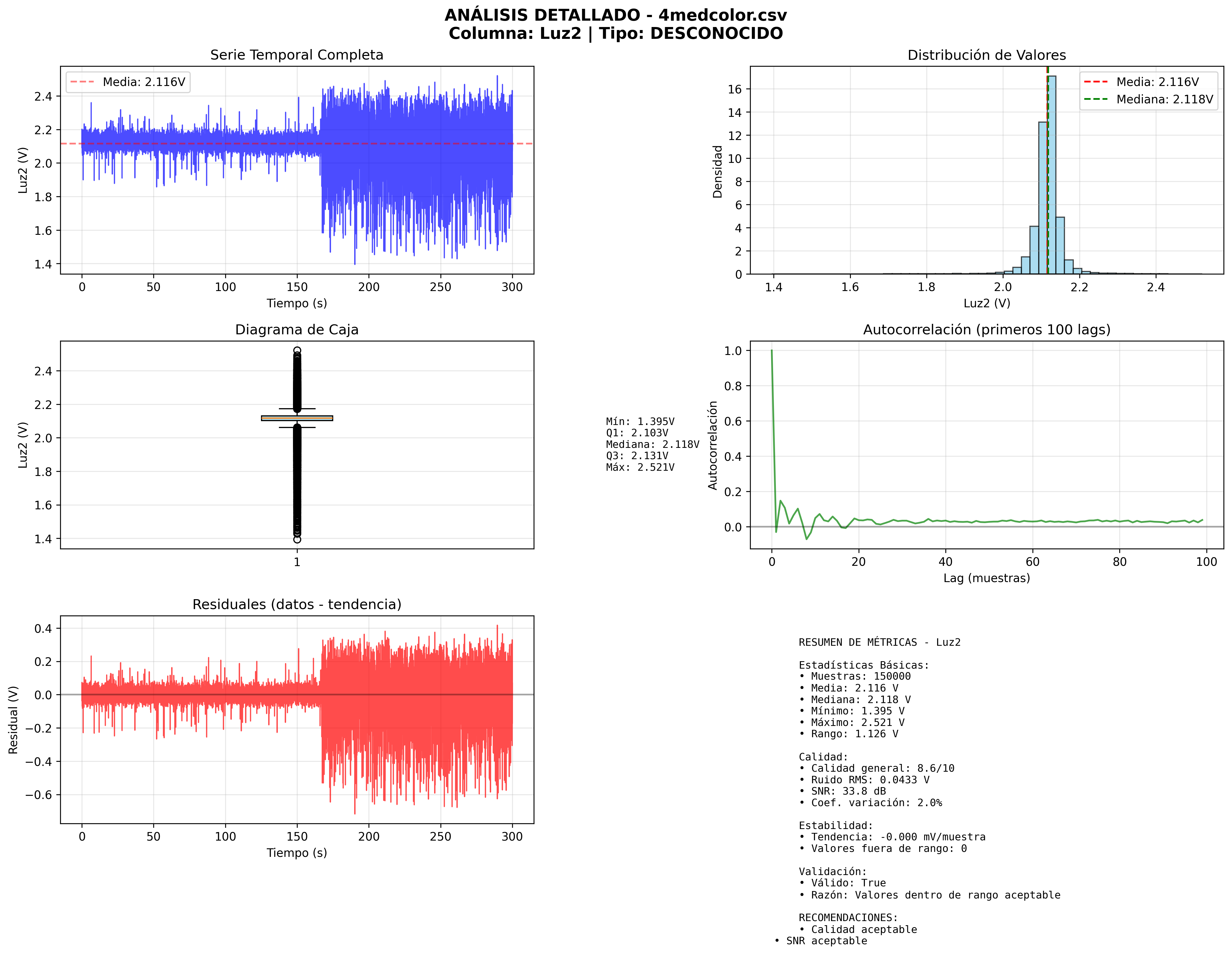1232x966 pixels.
Task: Click the autocorrelation peak at lag 0
Action: [x=771, y=351]
